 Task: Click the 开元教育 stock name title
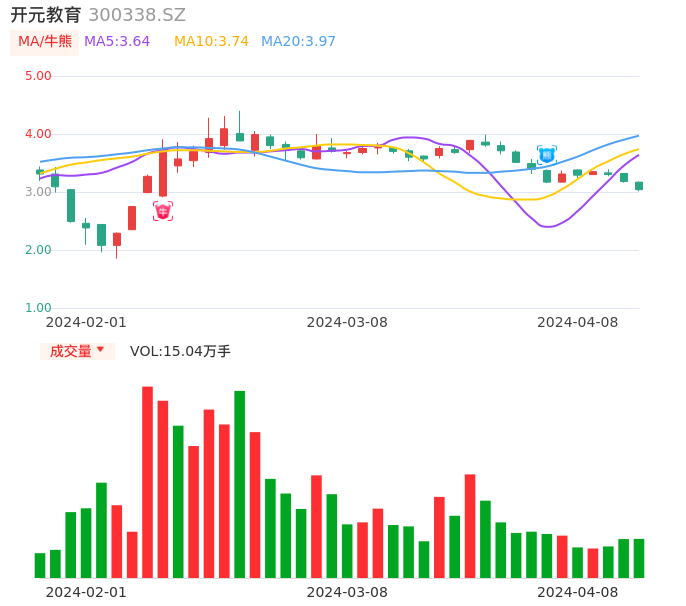point(46,15)
